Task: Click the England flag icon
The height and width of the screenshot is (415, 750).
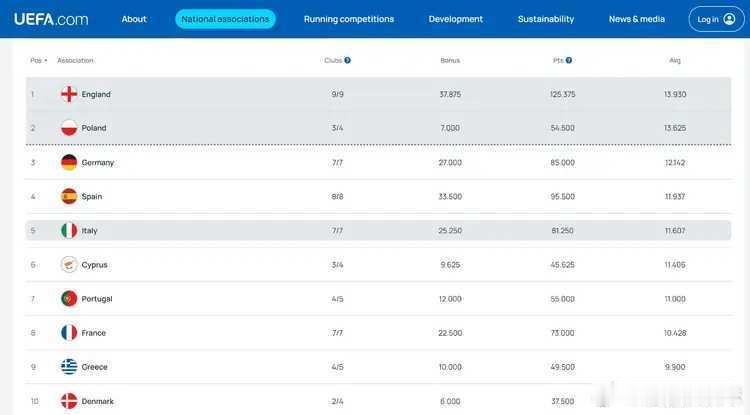Action: coord(69,94)
